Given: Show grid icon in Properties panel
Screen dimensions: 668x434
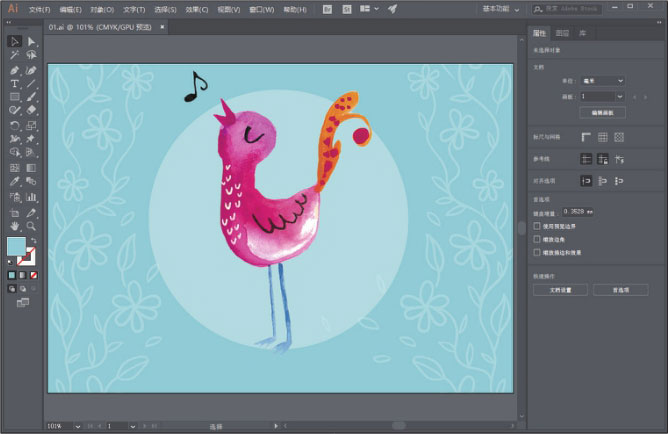Looking at the screenshot, I should click(x=603, y=136).
